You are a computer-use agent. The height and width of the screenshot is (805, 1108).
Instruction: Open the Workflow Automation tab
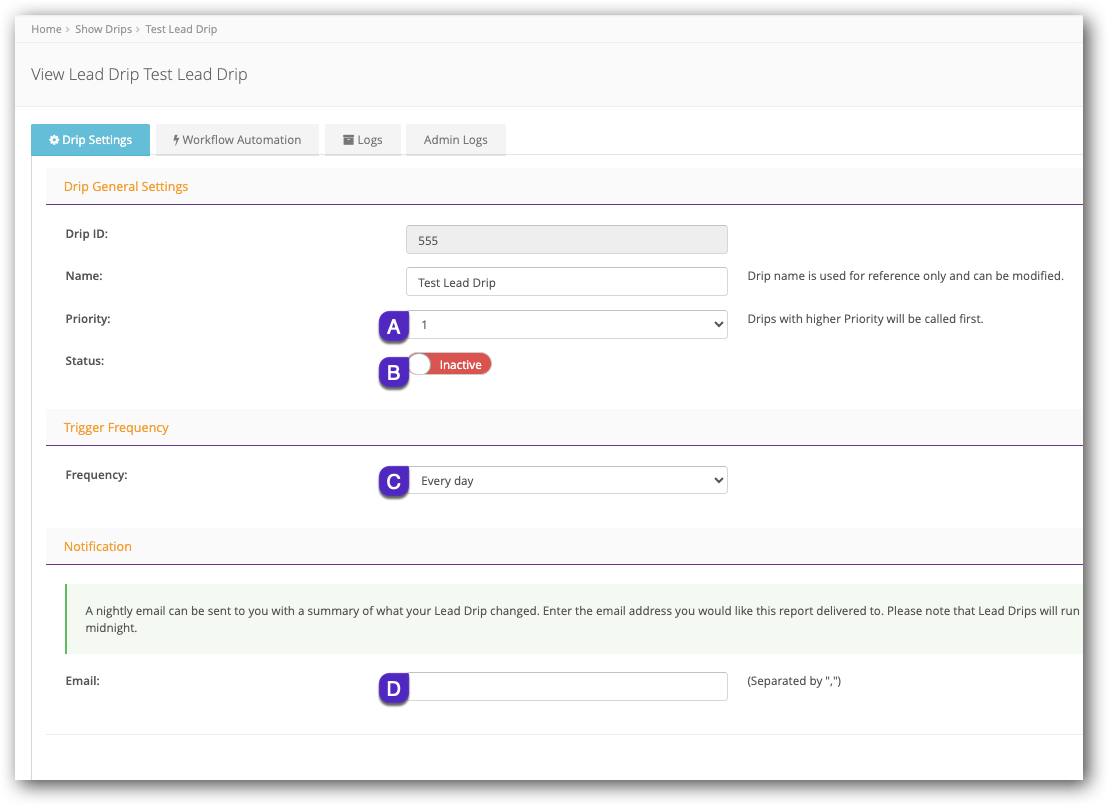click(237, 140)
